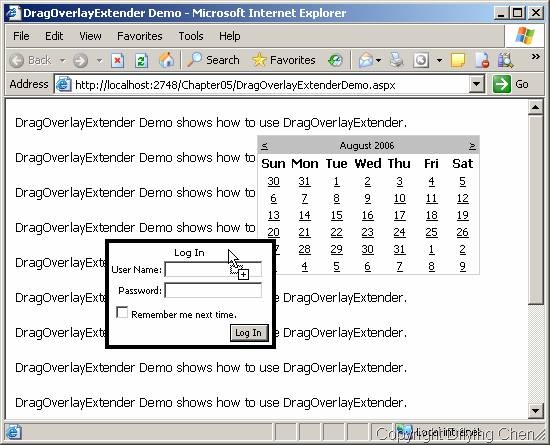Click the Forward arrow button
The height and width of the screenshot is (445, 550).
80,61
